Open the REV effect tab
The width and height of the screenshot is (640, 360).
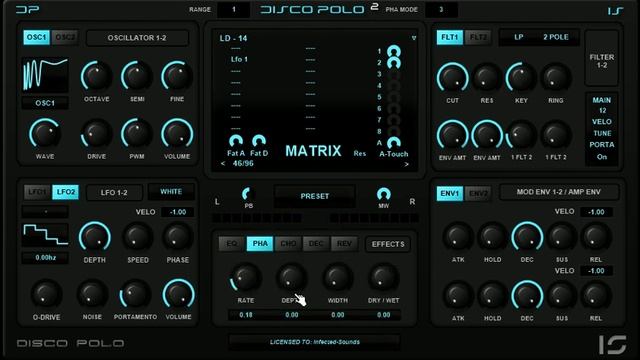(344, 244)
